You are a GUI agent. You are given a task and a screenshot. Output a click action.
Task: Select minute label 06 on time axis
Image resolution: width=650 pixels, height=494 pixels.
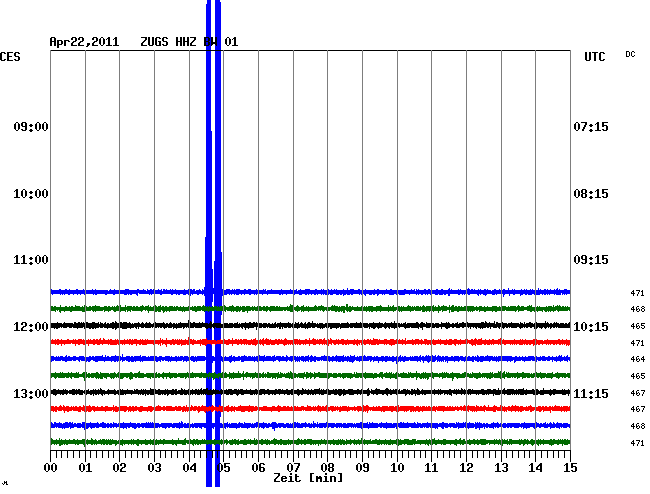pyautogui.click(x=258, y=468)
